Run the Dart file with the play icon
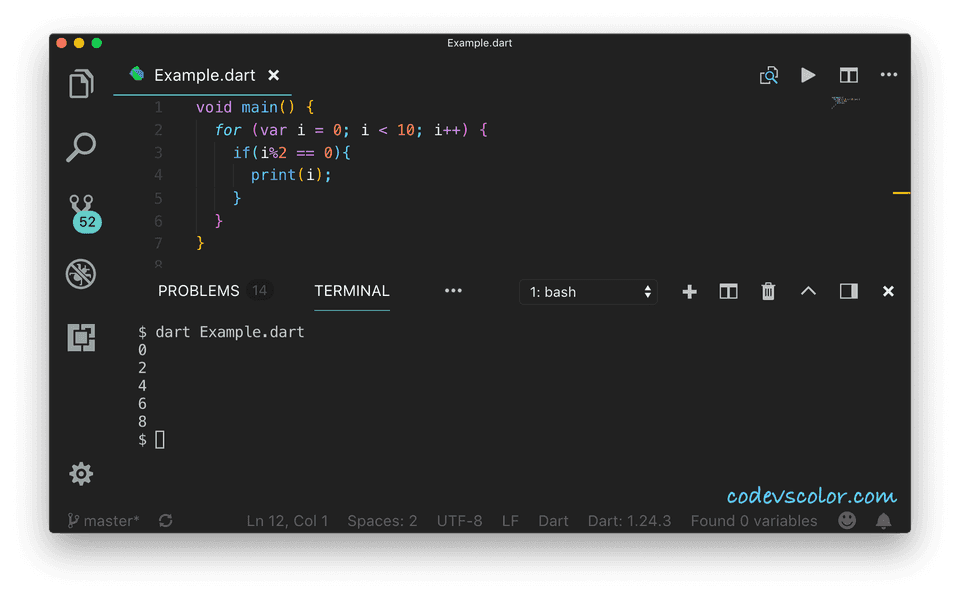The image size is (960, 598). click(808, 75)
